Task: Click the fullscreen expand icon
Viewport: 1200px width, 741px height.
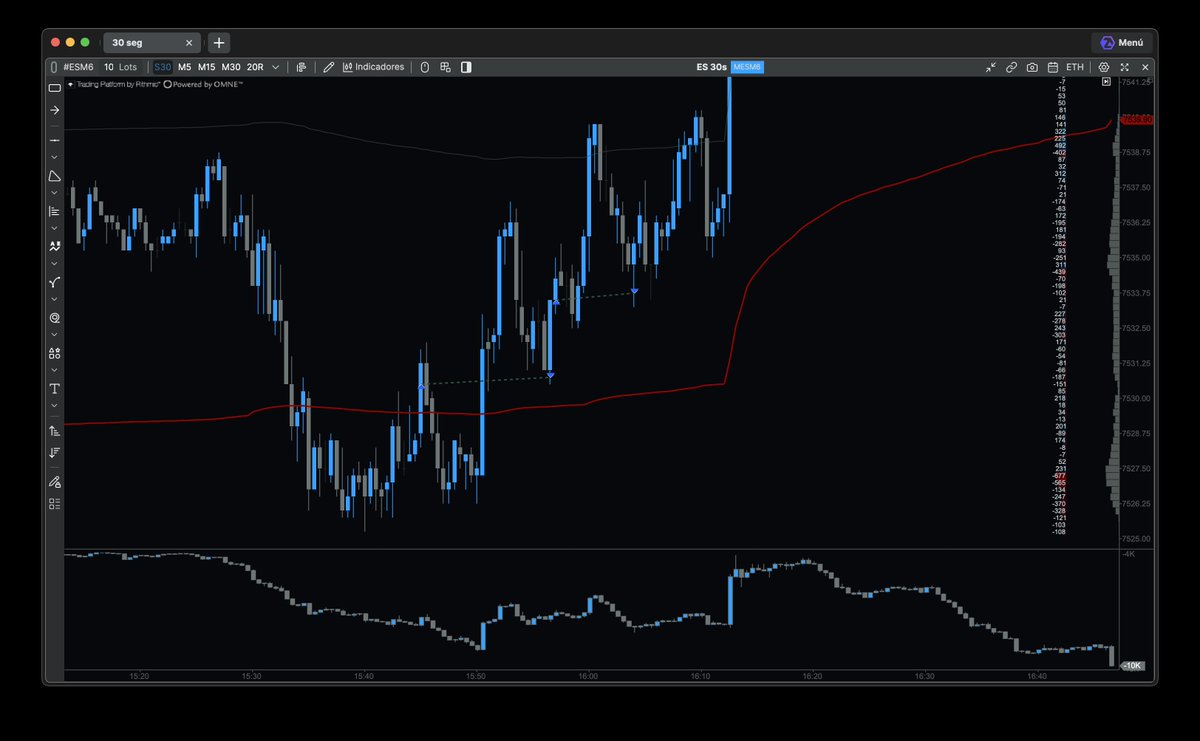Action: click(1125, 67)
